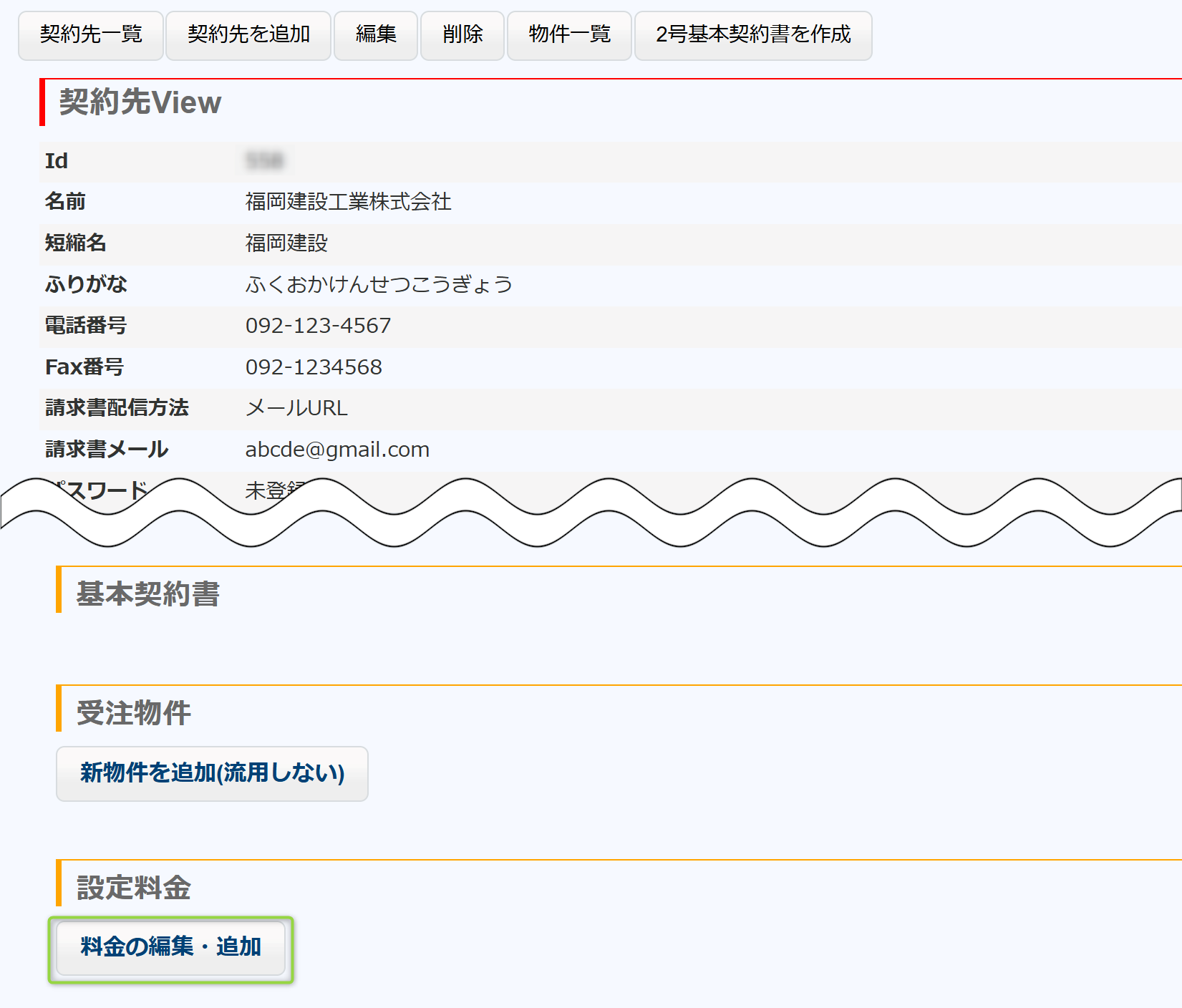Viewport: 1182px width, 1008px height.
Task: Click the 契約先View page heading
Action: click(140, 102)
